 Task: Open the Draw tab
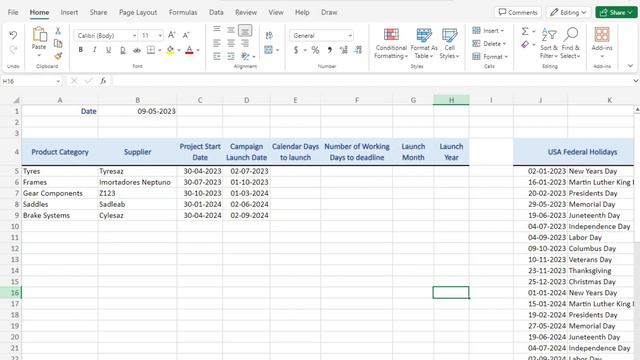click(x=329, y=12)
